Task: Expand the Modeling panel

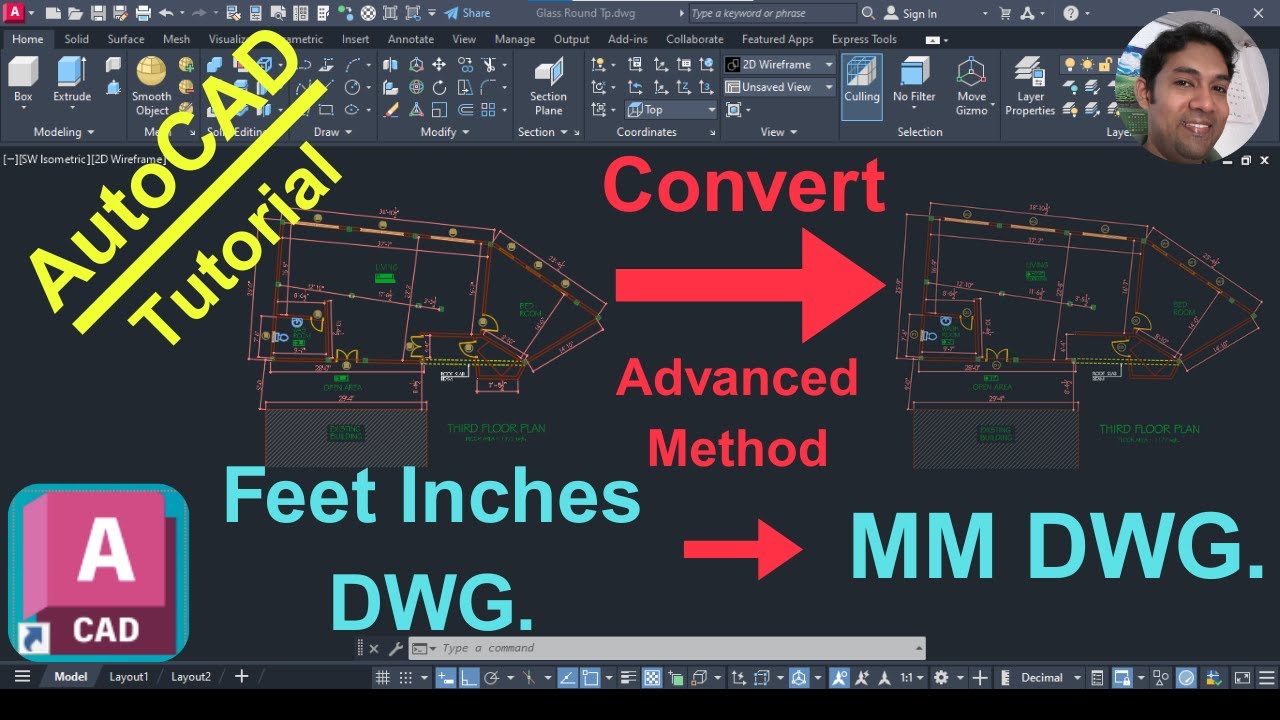Action: point(64,132)
